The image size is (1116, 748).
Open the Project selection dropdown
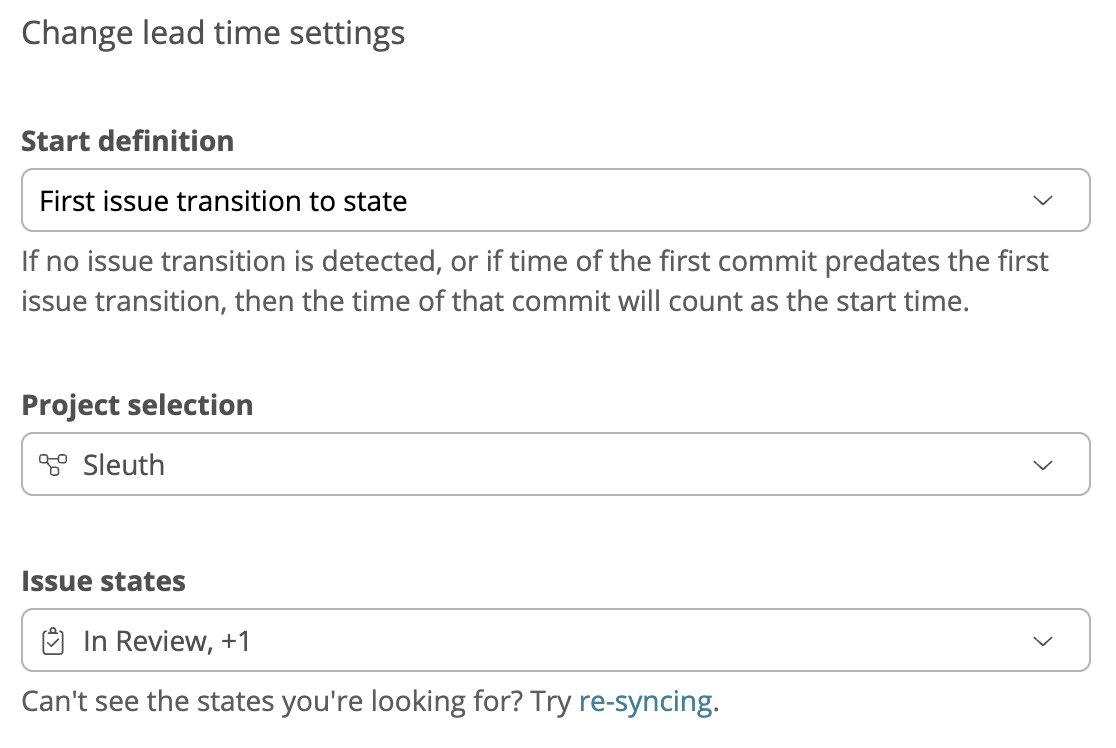pyautogui.click(x=555, y=465)
